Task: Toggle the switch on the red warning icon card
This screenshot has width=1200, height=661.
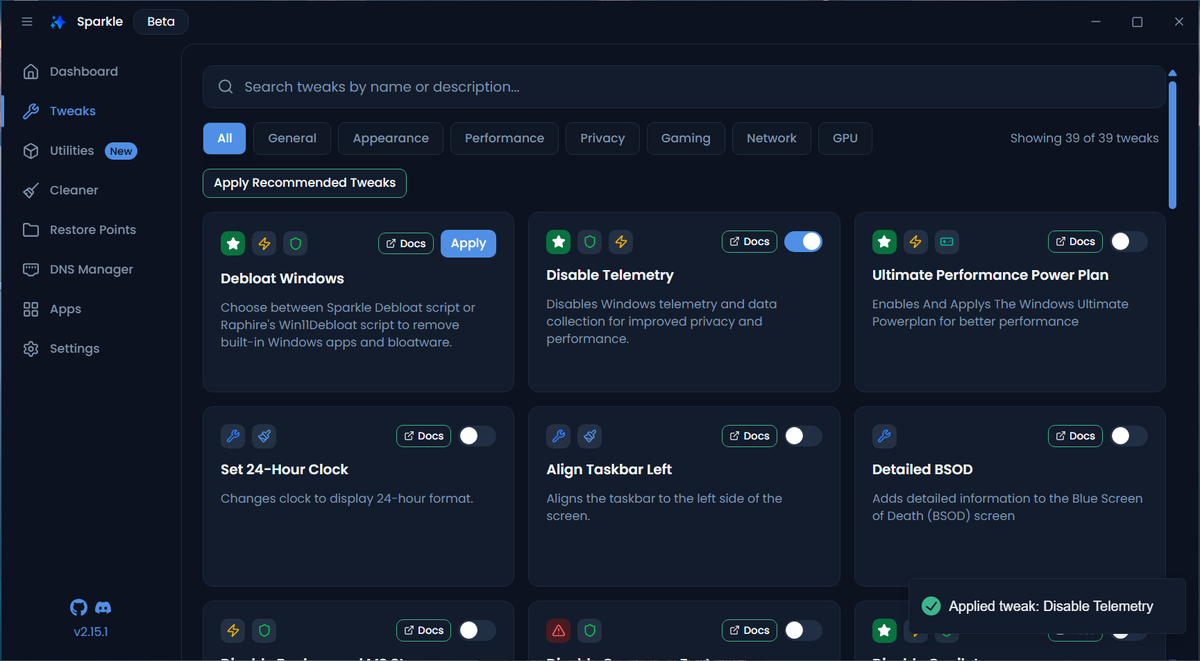Action: (x=803, y=630)
